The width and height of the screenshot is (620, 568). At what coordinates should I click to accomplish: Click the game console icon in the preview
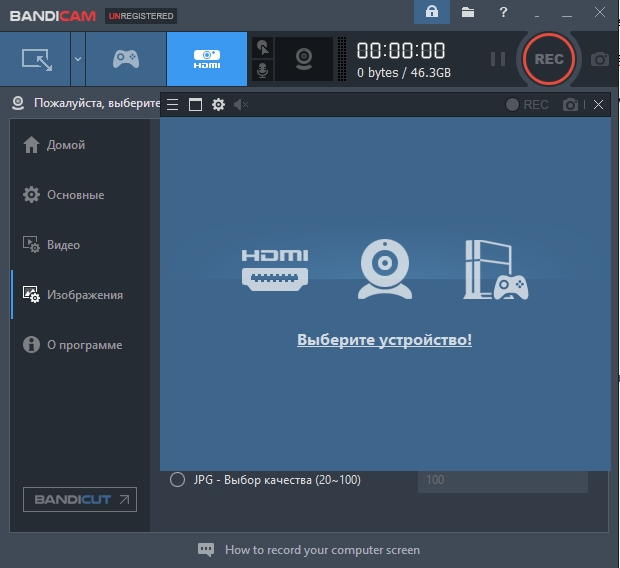496,270
